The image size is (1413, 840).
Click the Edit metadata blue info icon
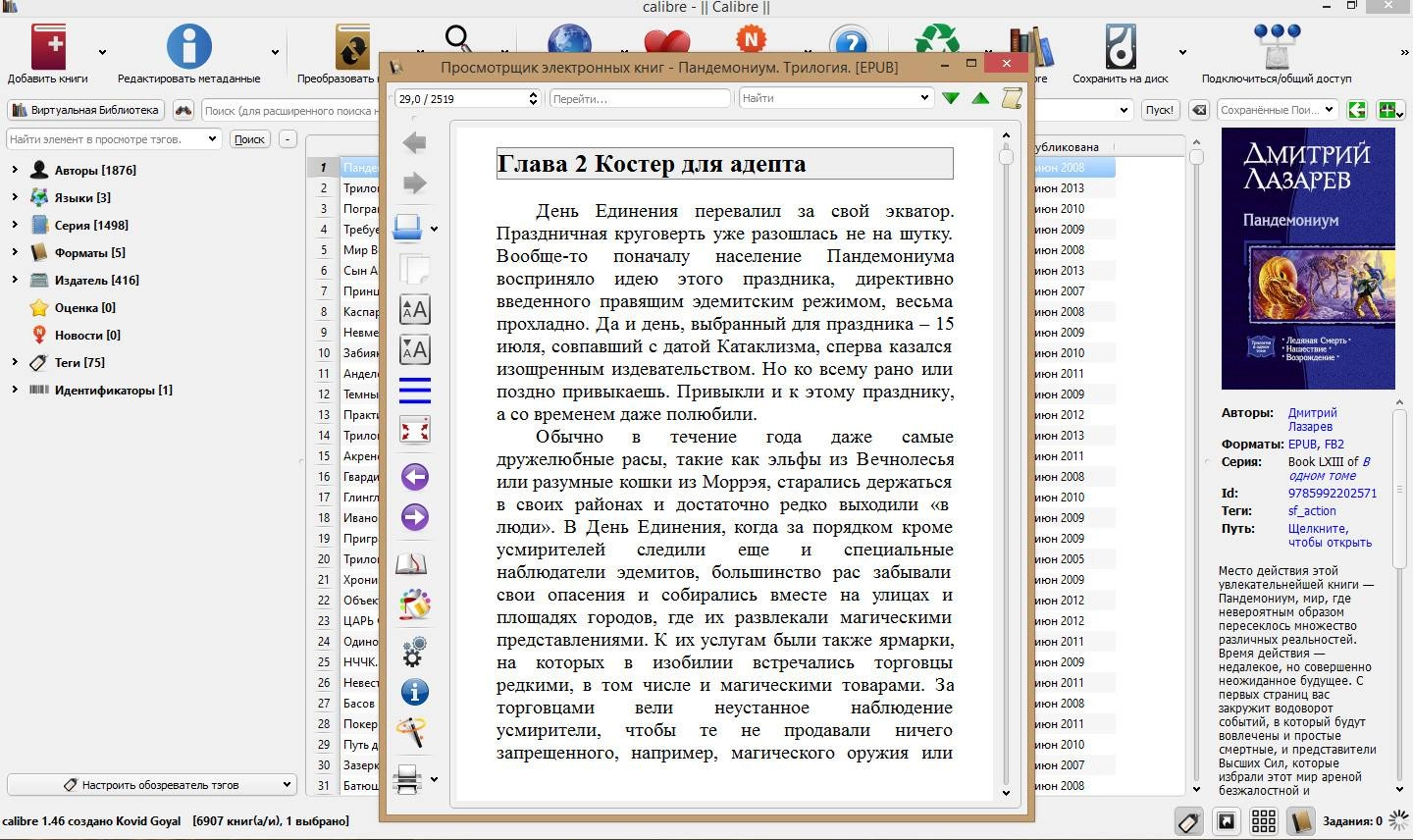coord(188,45)
